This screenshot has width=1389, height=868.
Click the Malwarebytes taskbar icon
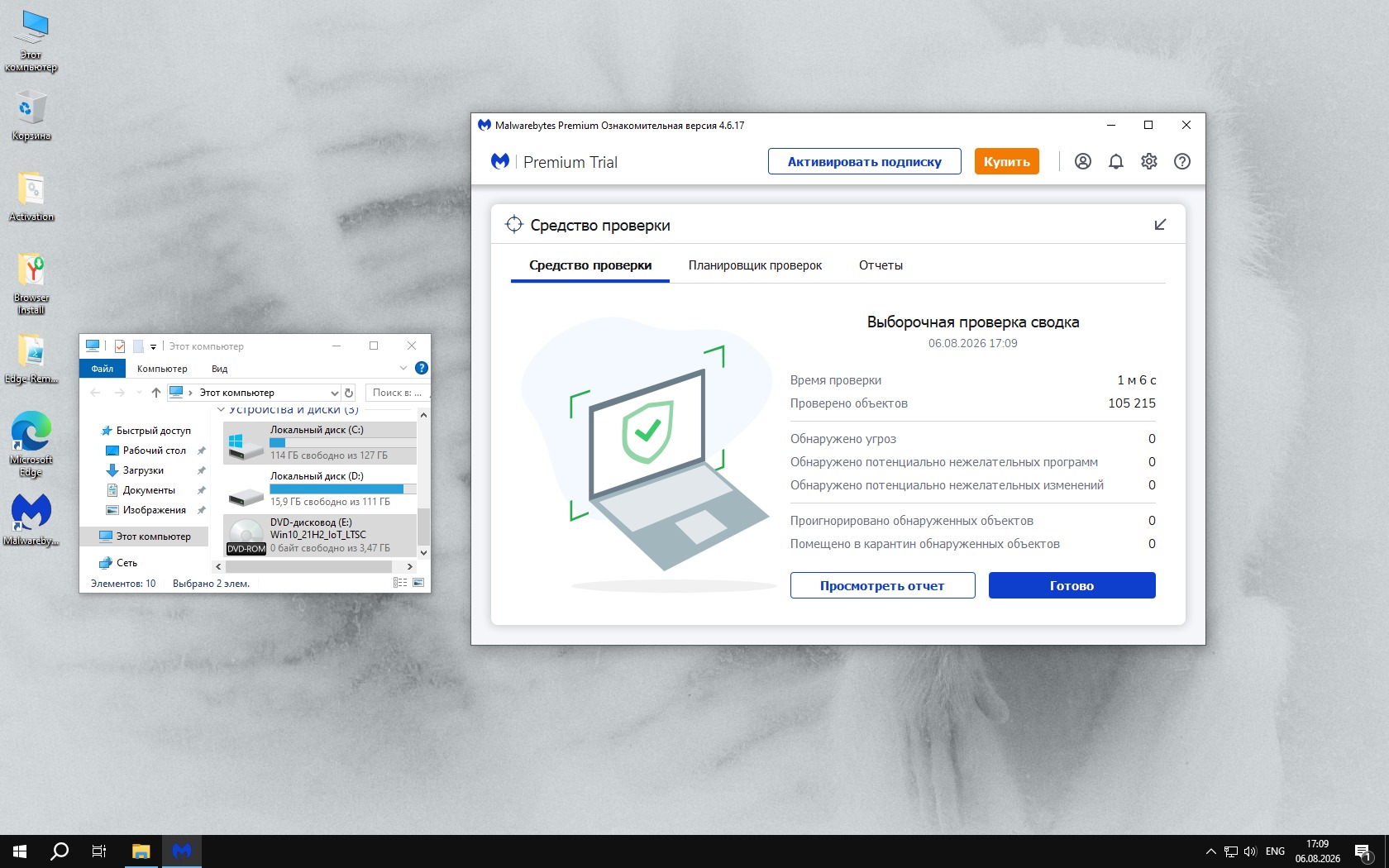[x=182, y=851]
